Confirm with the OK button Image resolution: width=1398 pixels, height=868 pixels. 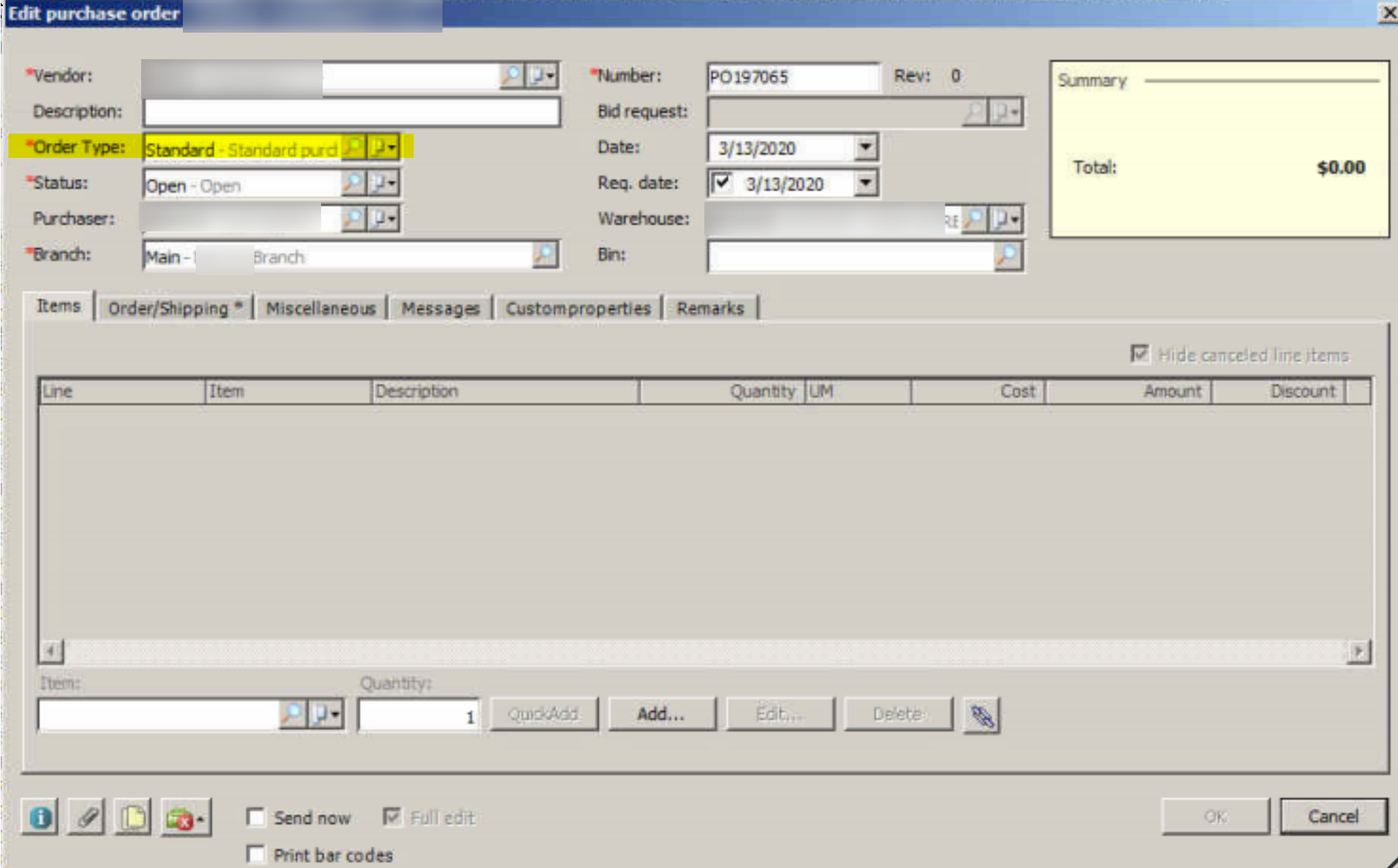1215,816
